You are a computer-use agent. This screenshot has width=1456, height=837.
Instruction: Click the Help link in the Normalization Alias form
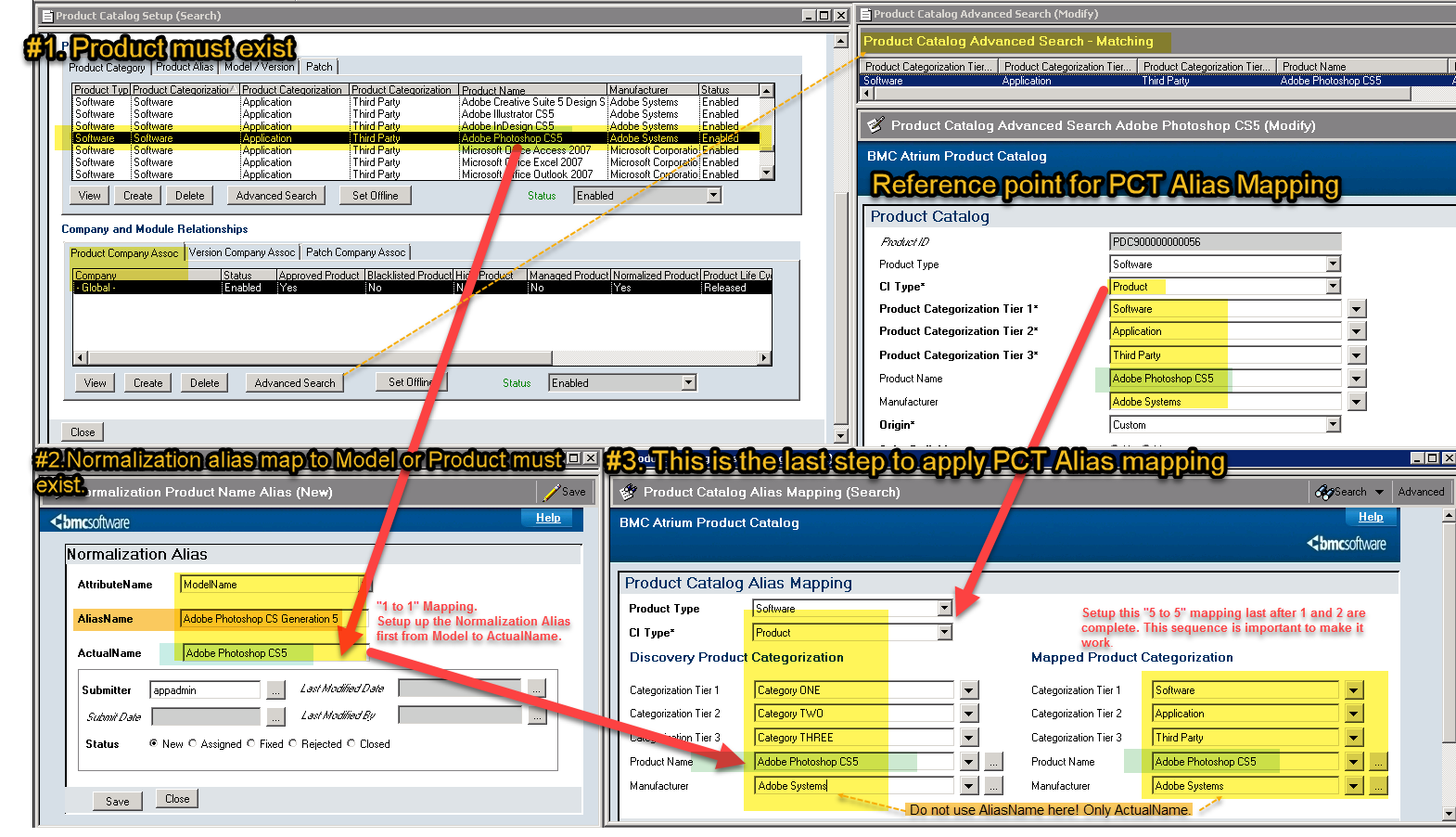pos(548,518)
